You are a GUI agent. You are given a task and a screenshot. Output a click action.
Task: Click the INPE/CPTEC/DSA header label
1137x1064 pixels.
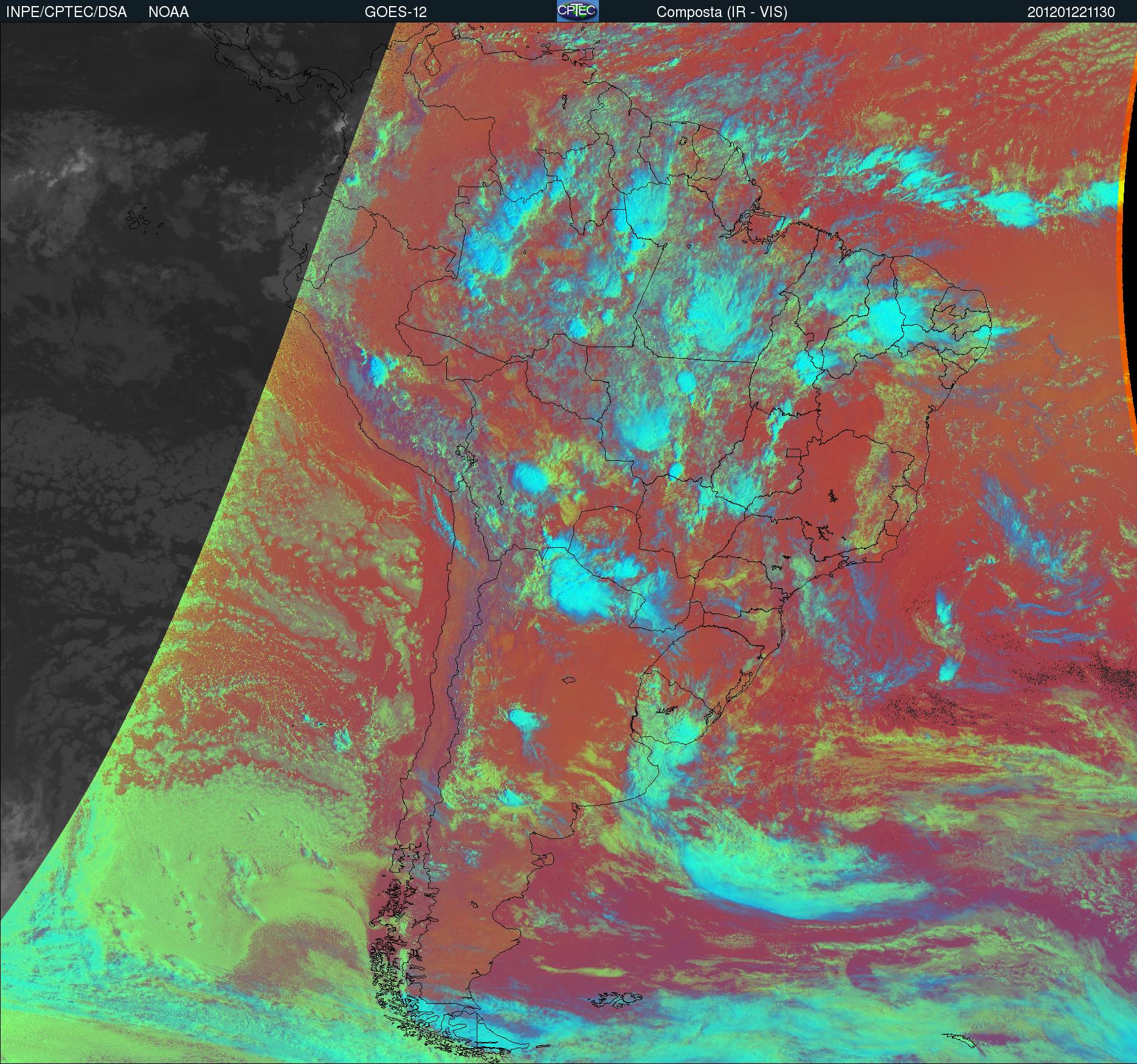(66, 12)
